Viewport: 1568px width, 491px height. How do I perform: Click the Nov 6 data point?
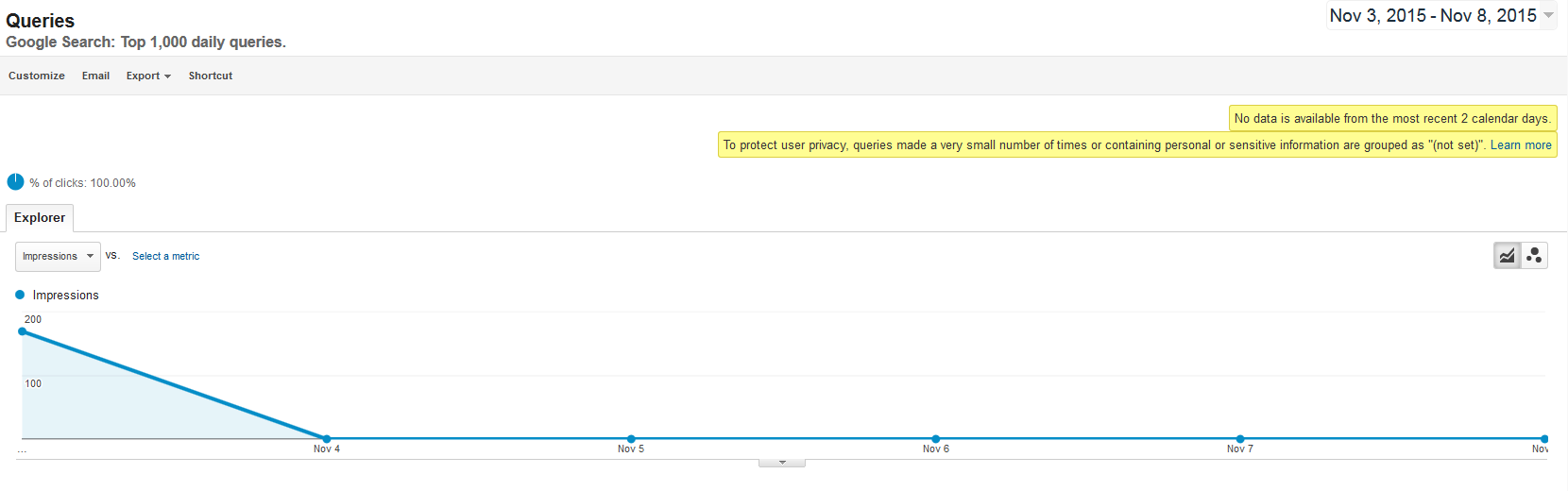point(936,439)
